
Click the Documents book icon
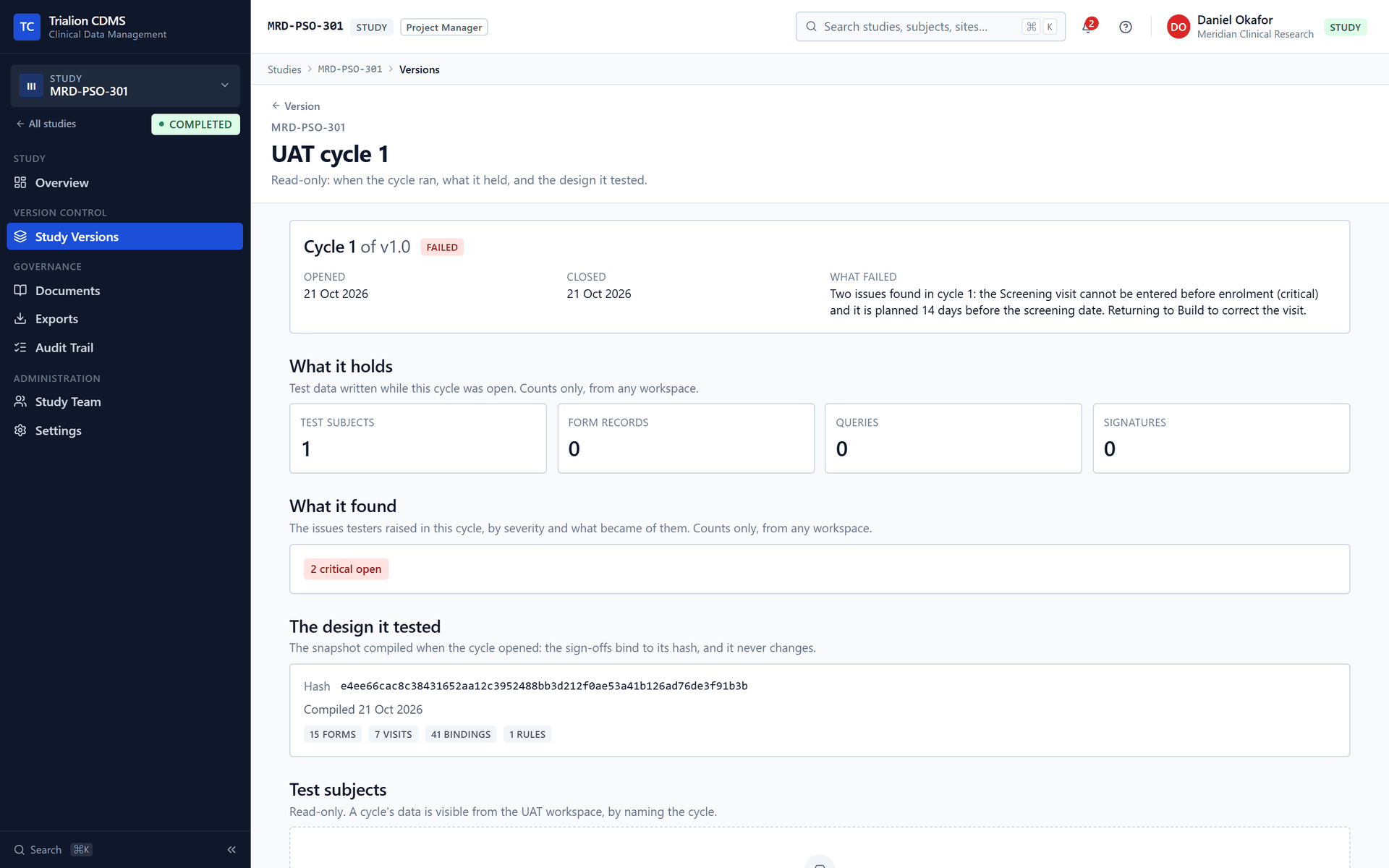click(20, 291)
